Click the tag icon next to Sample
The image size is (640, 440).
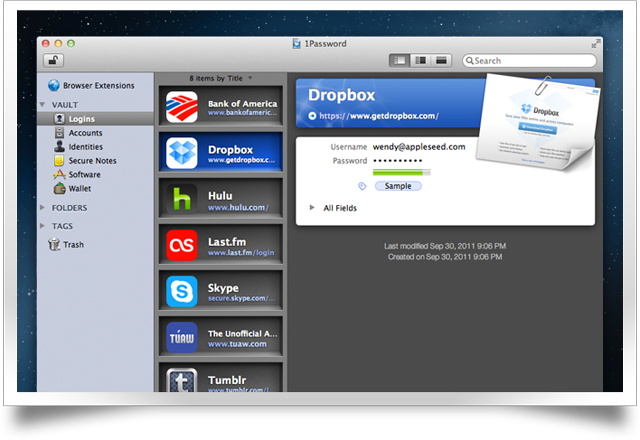pyautogui.click(x=362, y=186)
